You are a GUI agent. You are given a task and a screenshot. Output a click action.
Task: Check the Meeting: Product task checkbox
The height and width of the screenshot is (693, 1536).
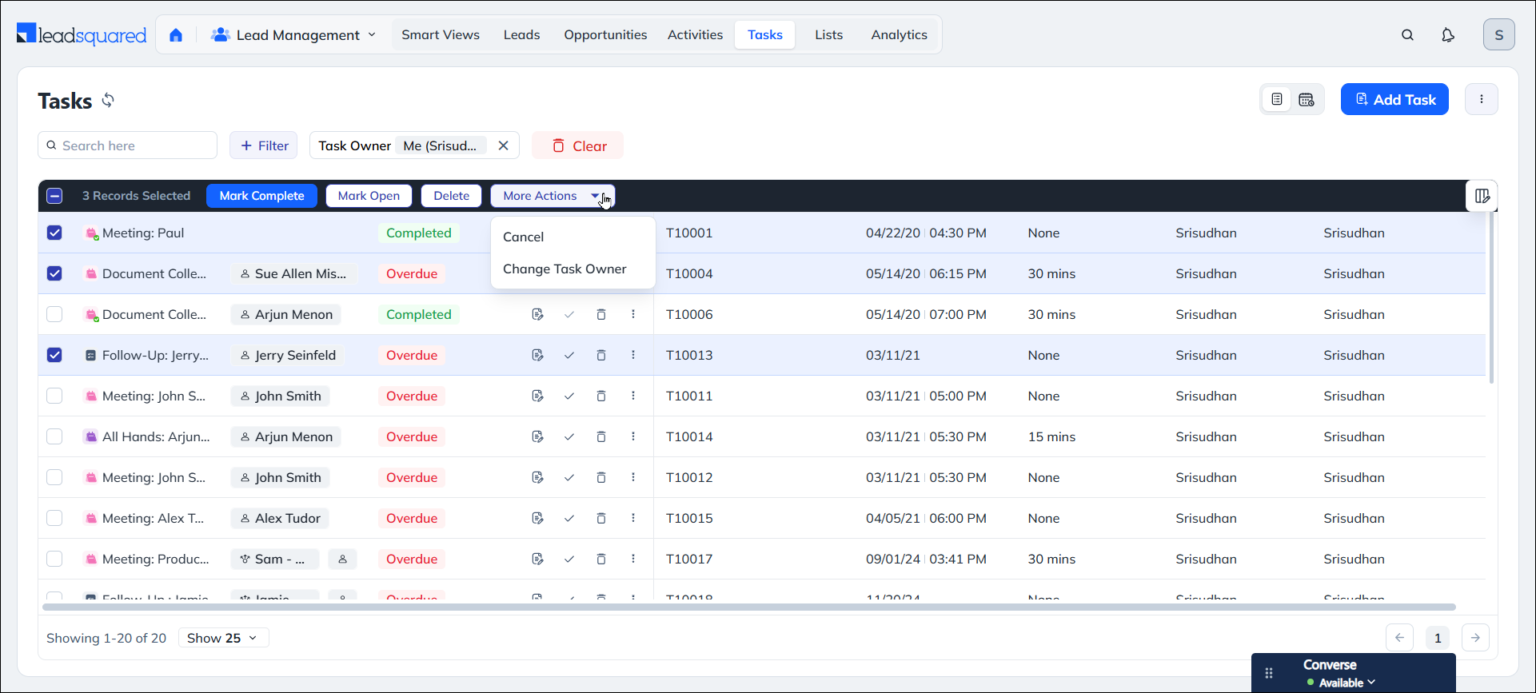(x=54, y=559)
